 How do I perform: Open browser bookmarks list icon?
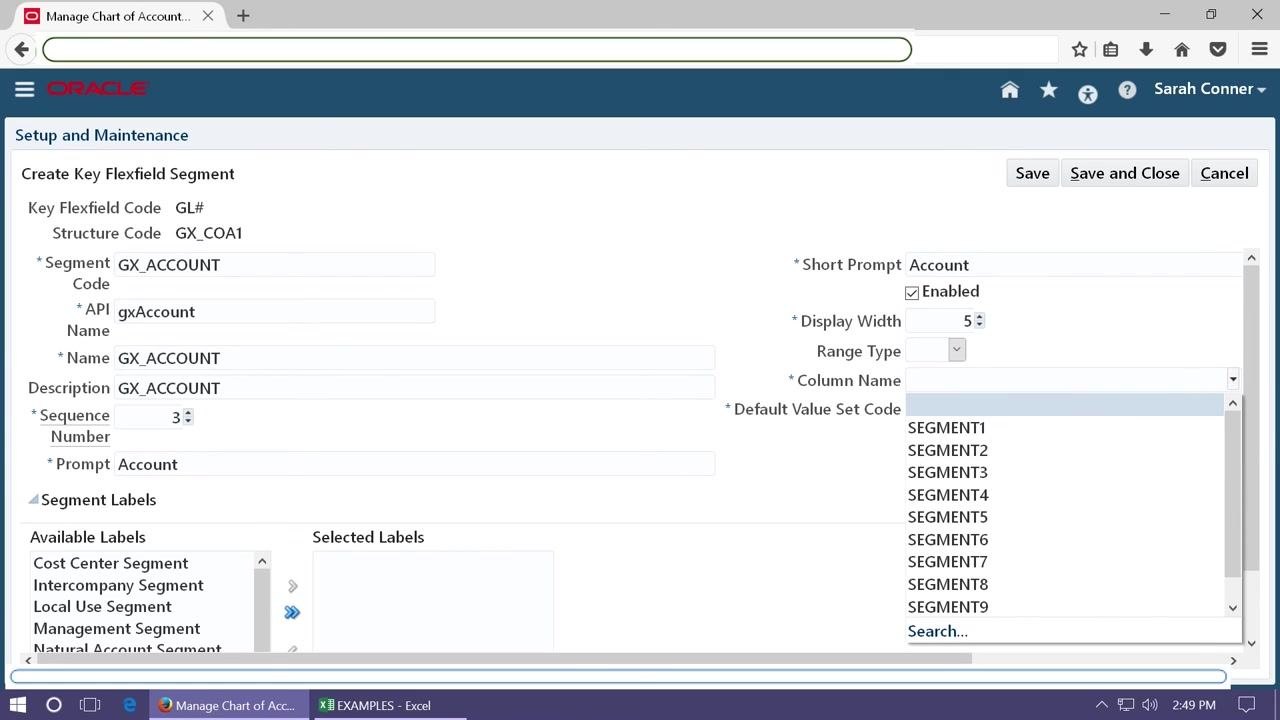[1111, 49]
